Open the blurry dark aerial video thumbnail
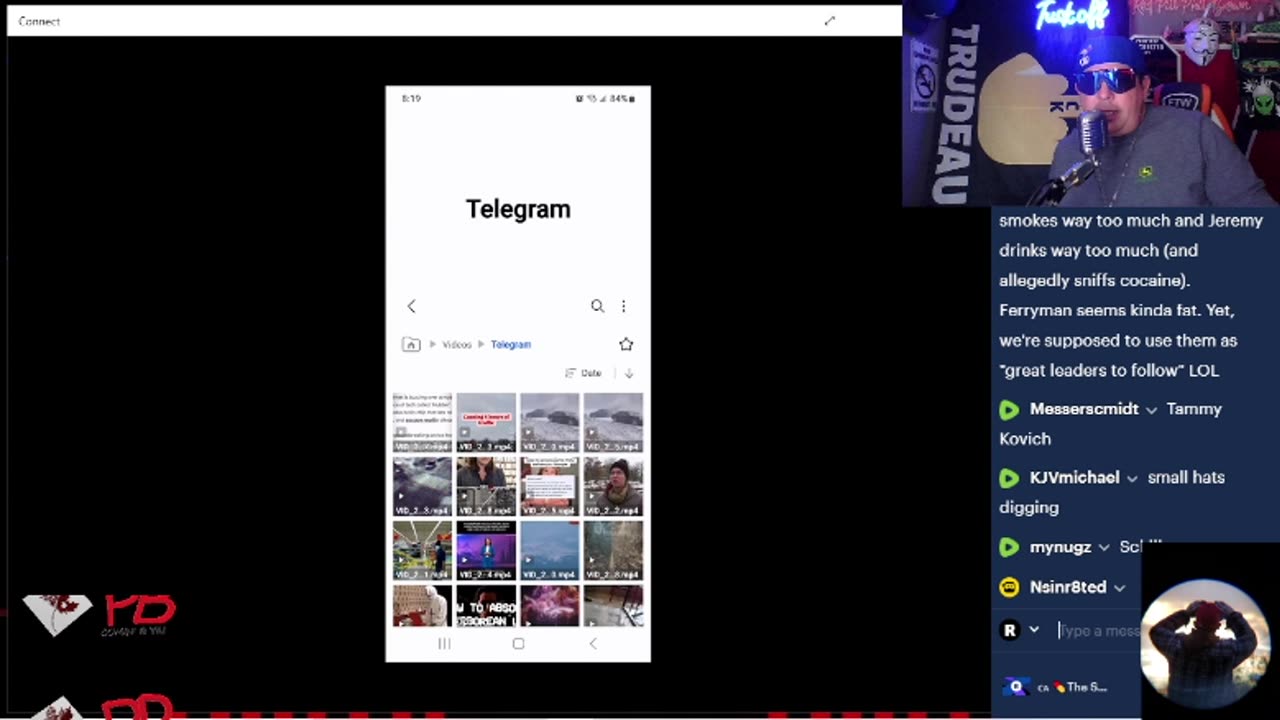Viewport: 1280px width, 720px height. coord(422,486)
